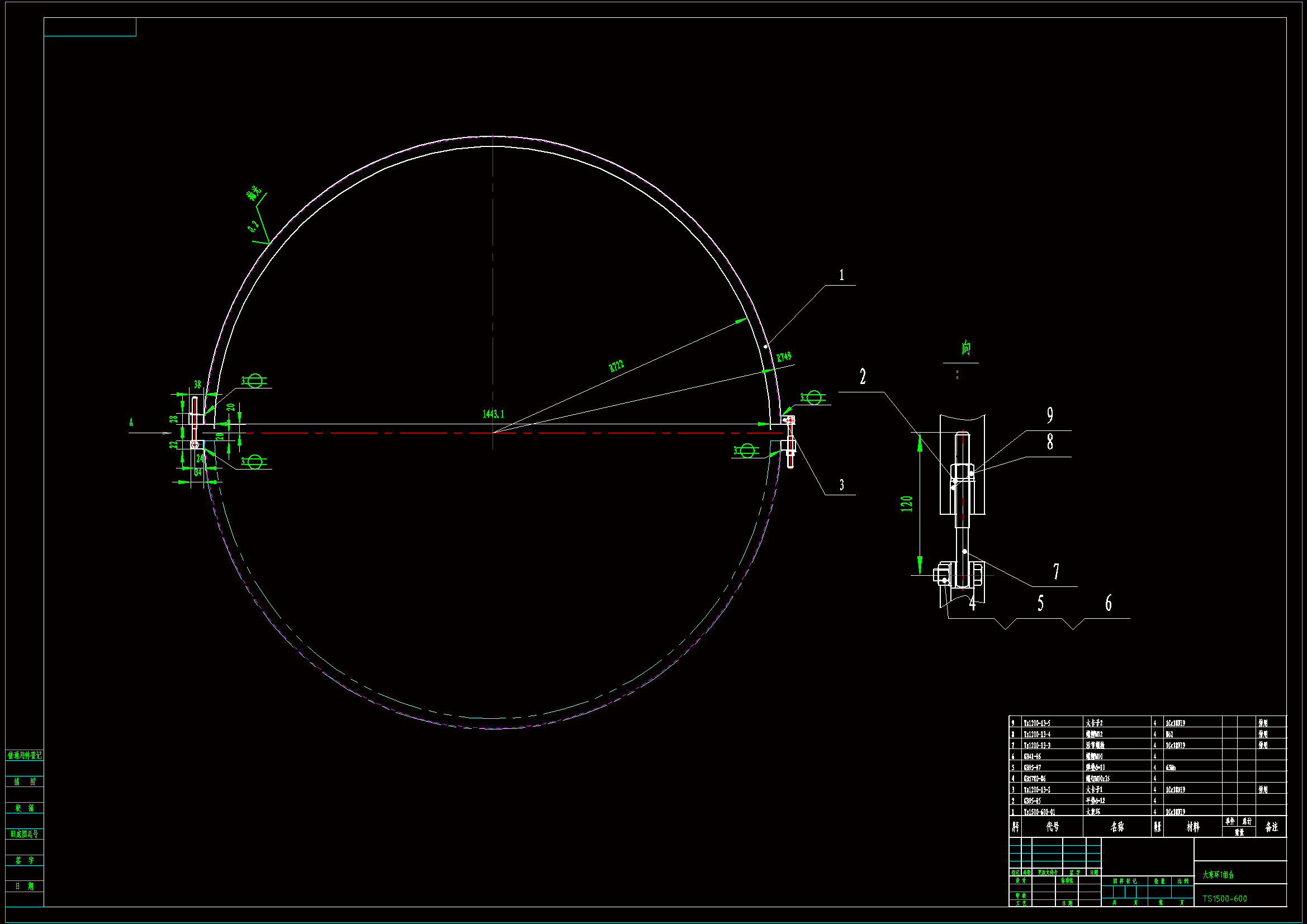The height and width of the screenshot is (924, 1307).
Task: Click the TS1500-600 drawing number text
Action: pos(1224,898)
